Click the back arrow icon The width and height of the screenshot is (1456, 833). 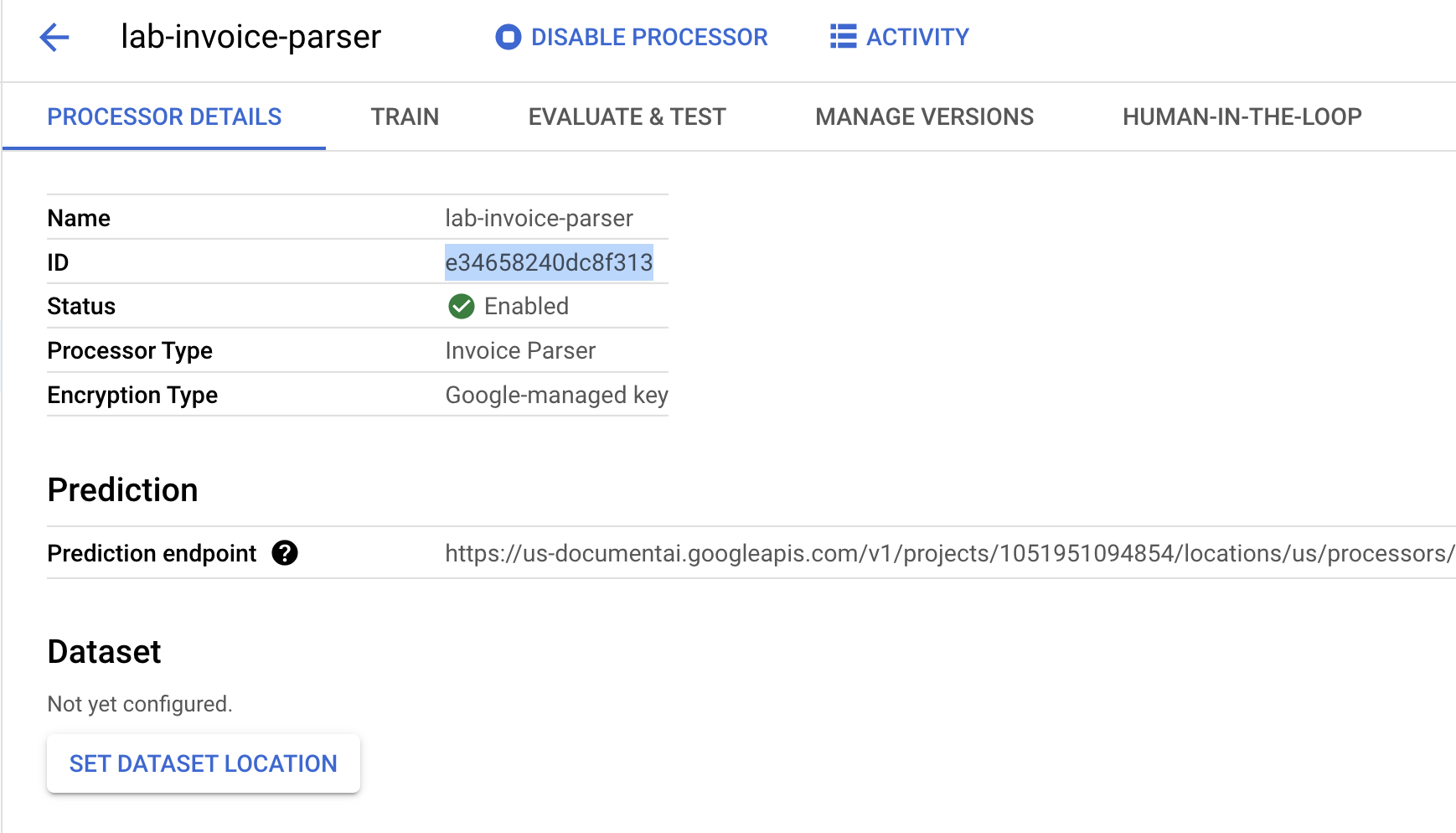pyautogui.click(x=54, y=37)
